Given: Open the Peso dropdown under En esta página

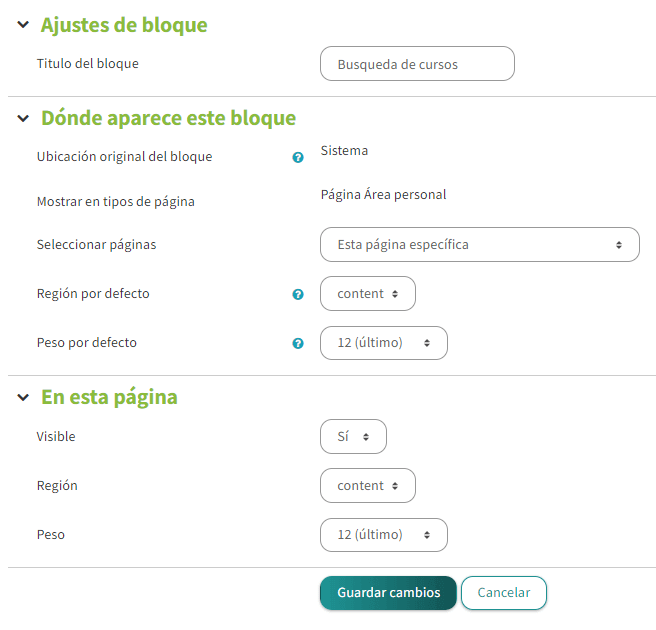Looking at the screenshot, I should click(x=384, y=535).
